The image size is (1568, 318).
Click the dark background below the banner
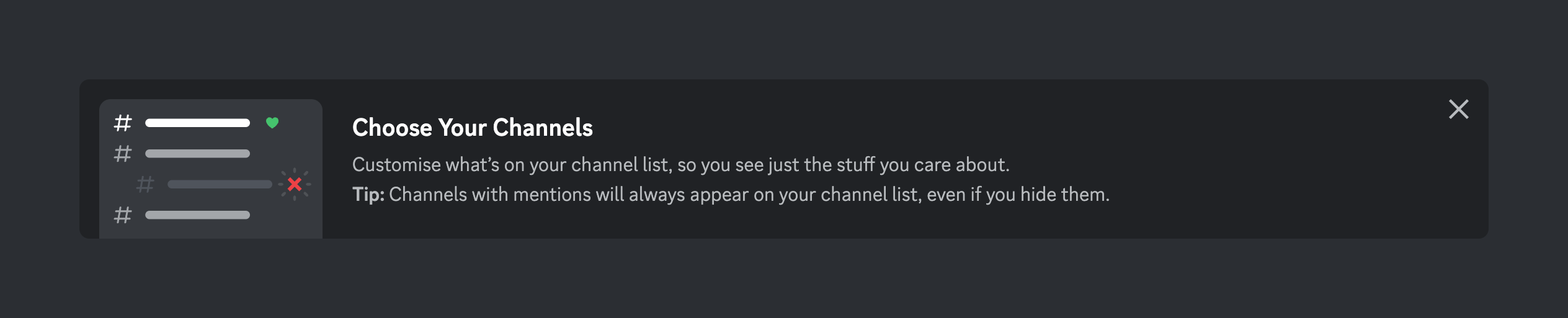coord(784,279)
